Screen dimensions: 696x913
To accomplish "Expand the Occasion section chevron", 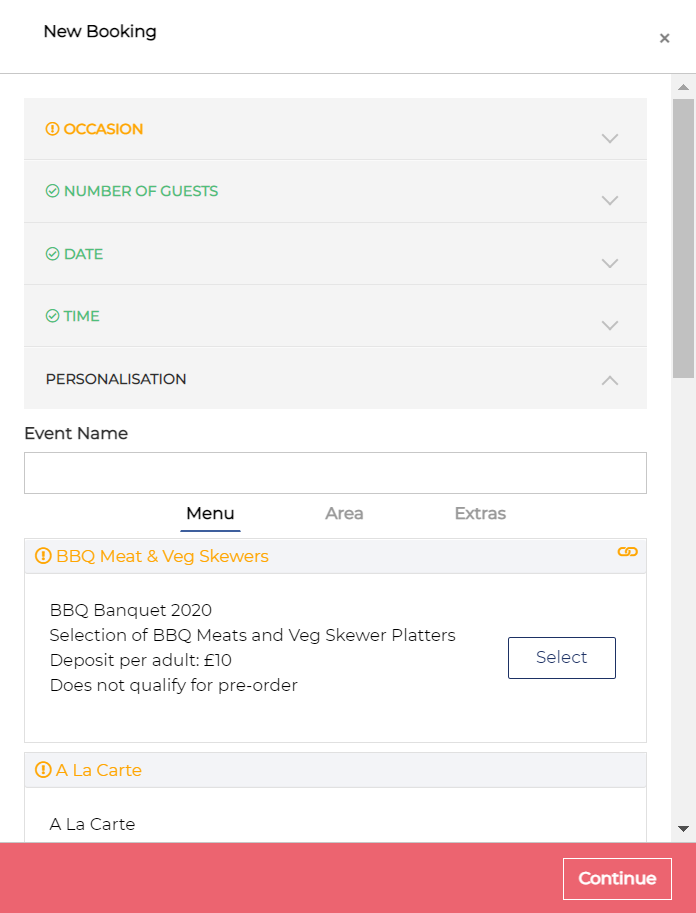I will pyautogui.click(x=610, y=138).
